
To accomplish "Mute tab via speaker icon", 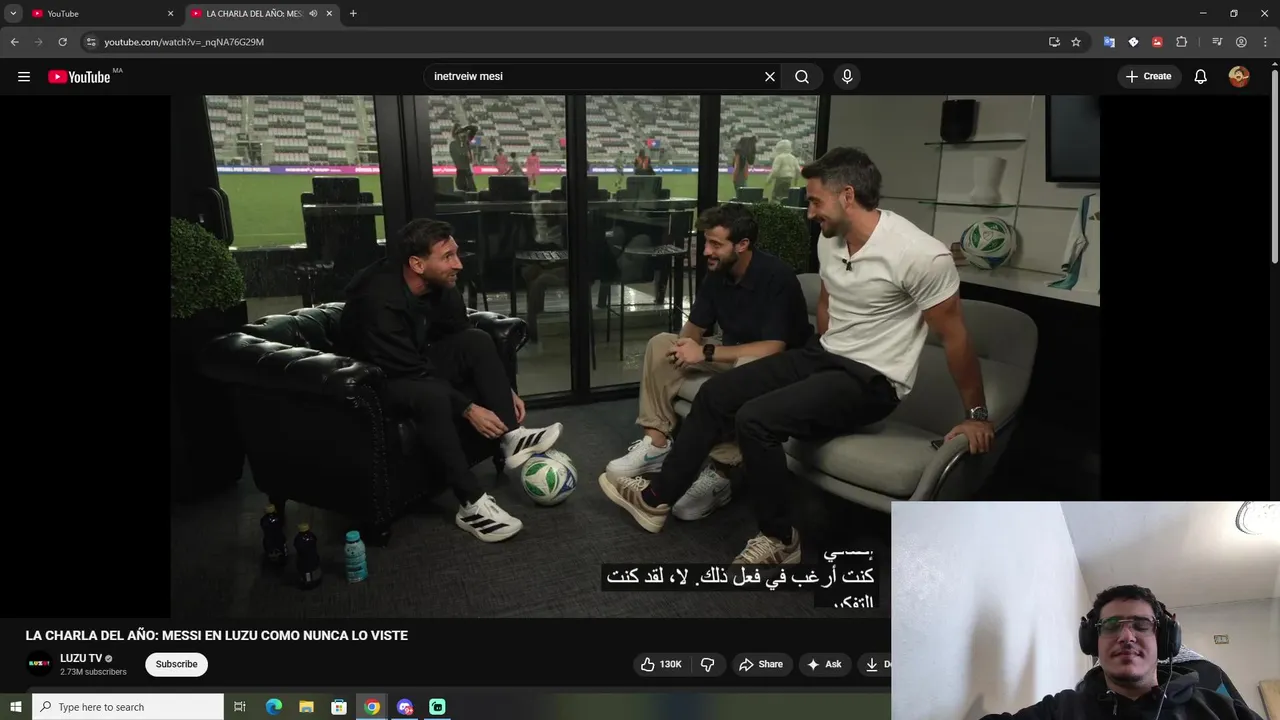I will tap(313, 14).
